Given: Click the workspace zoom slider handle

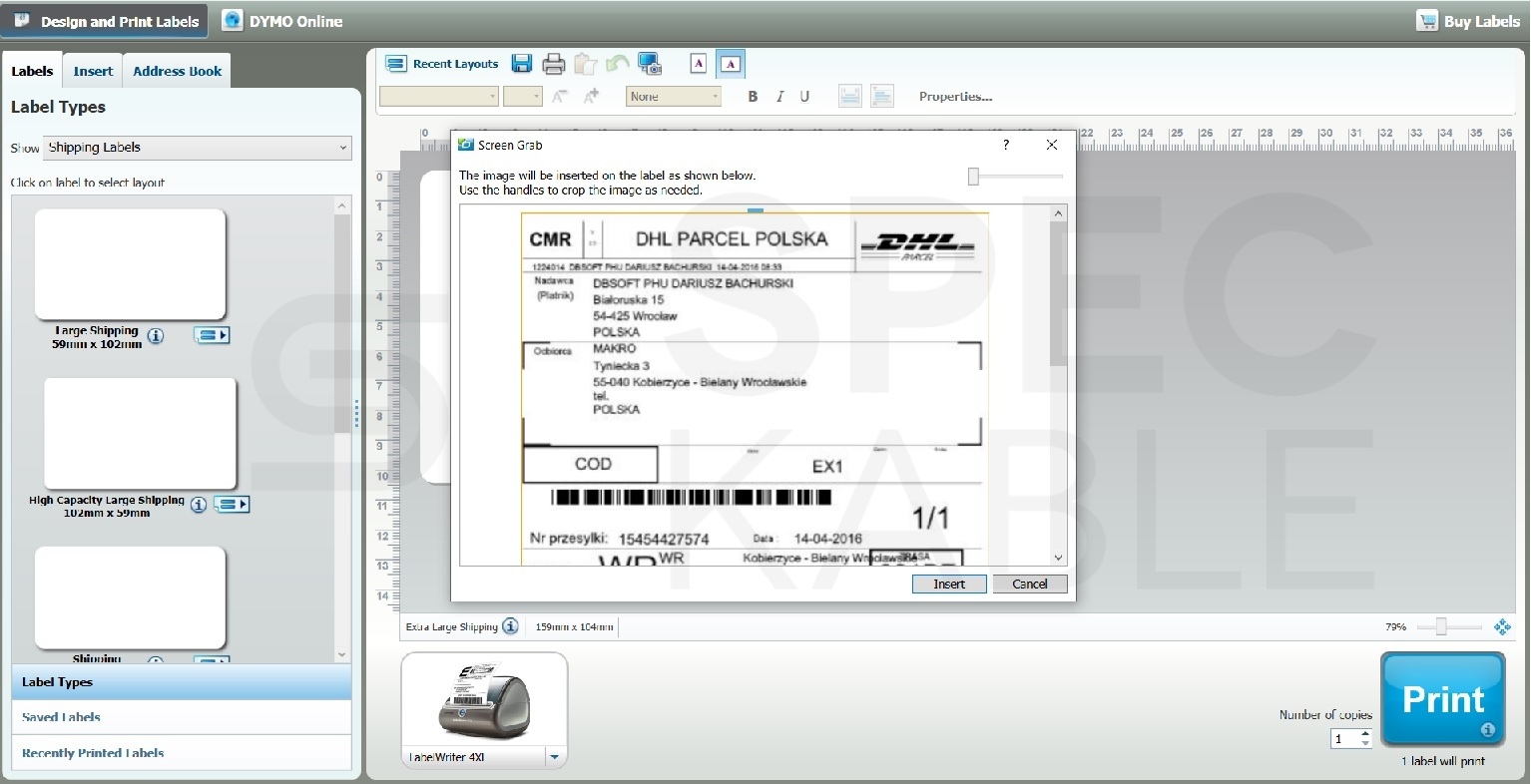Looking at the screenshot, I should (1440, 626).
